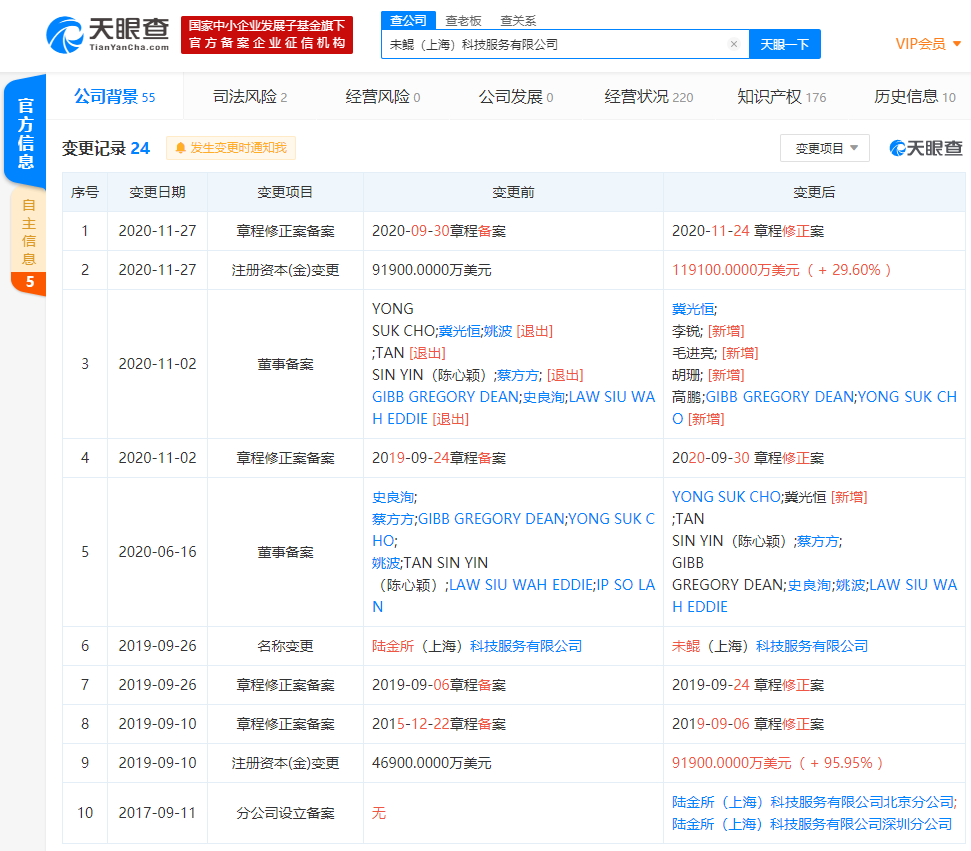Open the 经营状况 tab
Viewport: 971px width, 851px height.
tap(638, 97)
